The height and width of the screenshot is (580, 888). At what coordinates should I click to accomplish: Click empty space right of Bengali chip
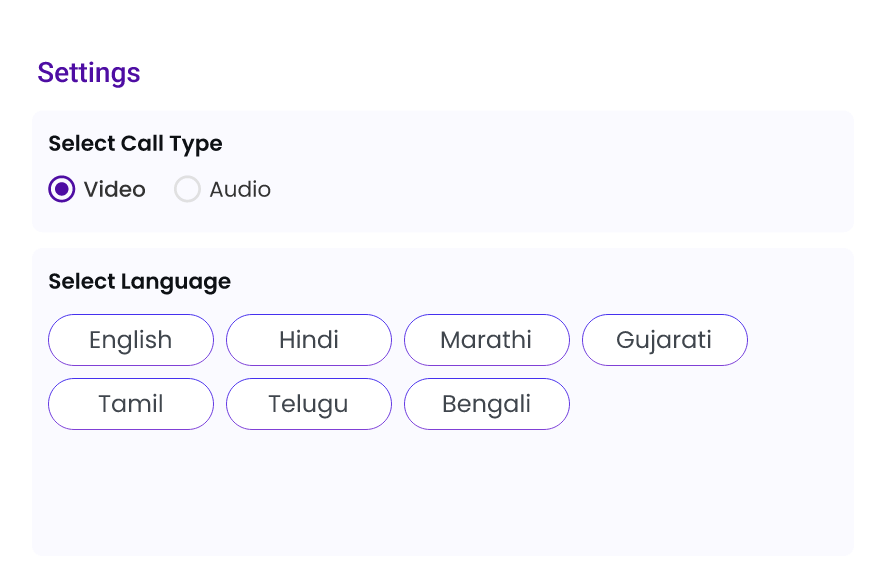710,404
